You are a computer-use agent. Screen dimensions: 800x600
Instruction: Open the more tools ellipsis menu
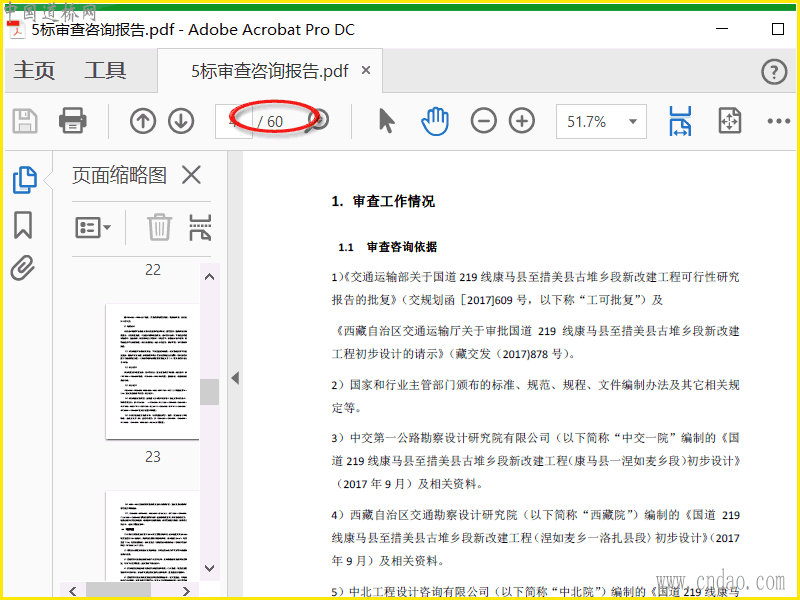pyautogui.click(x=779, y=121)
